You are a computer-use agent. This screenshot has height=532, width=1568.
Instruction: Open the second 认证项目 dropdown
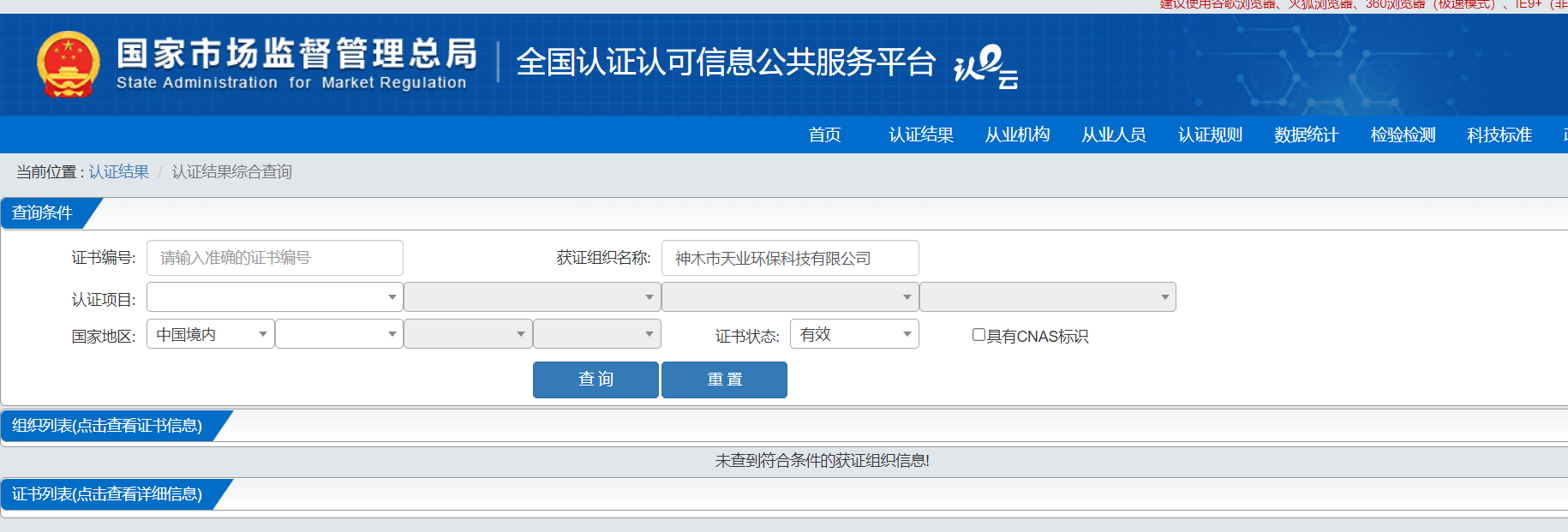click(532, 297)
